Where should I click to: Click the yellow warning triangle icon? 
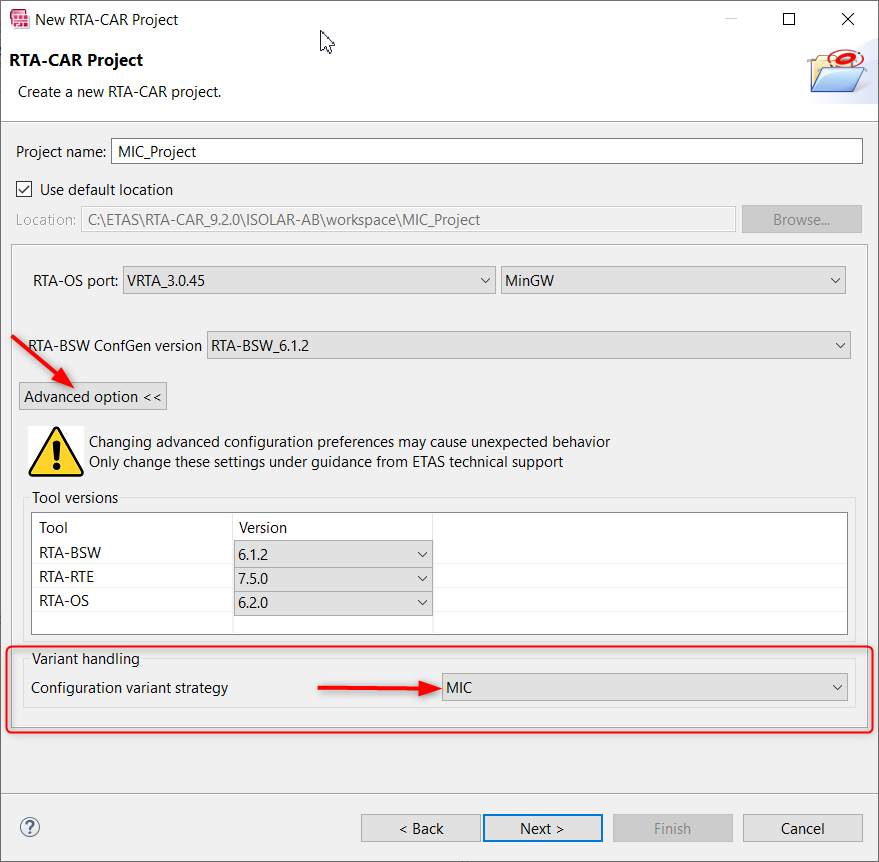[x=55, y=452]
